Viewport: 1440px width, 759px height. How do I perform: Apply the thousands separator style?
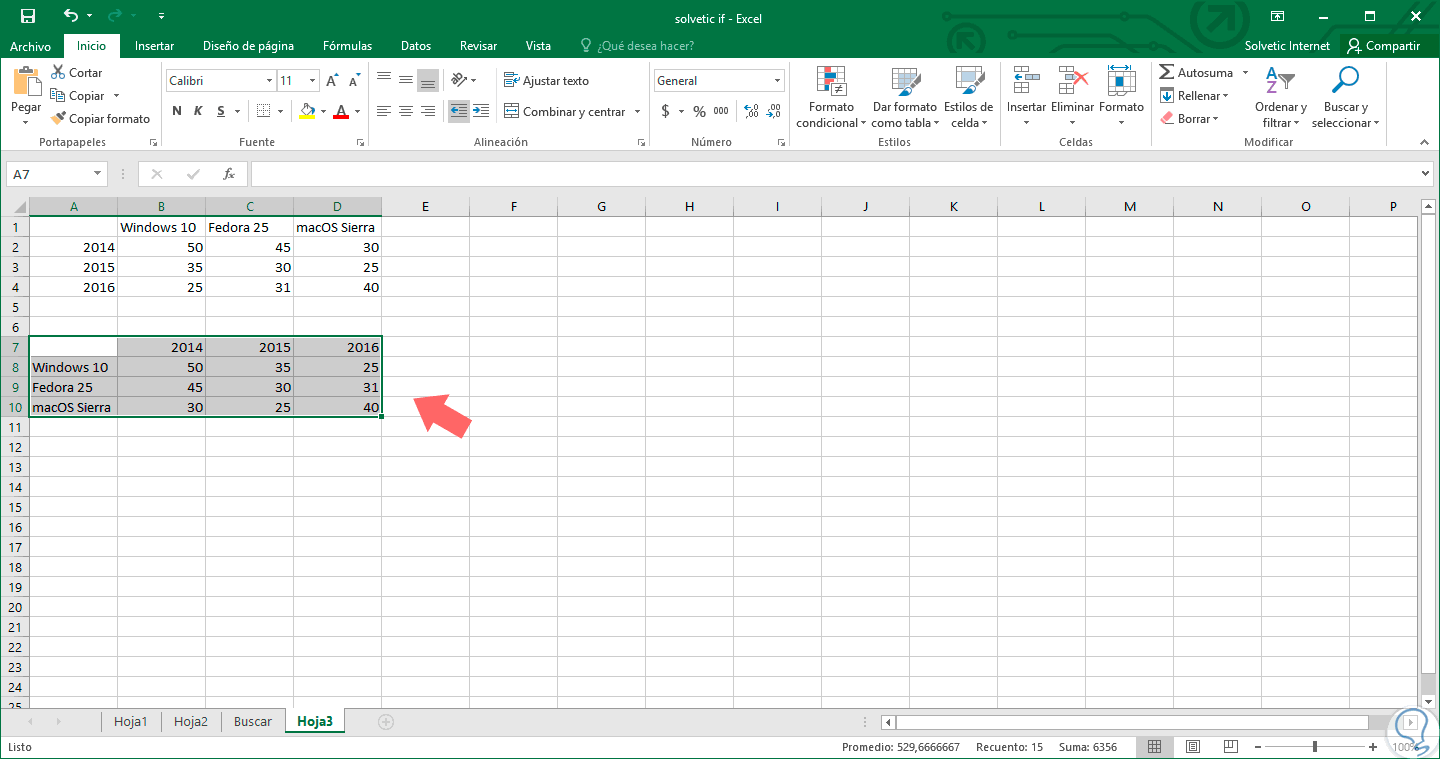(x=723, y=111)
